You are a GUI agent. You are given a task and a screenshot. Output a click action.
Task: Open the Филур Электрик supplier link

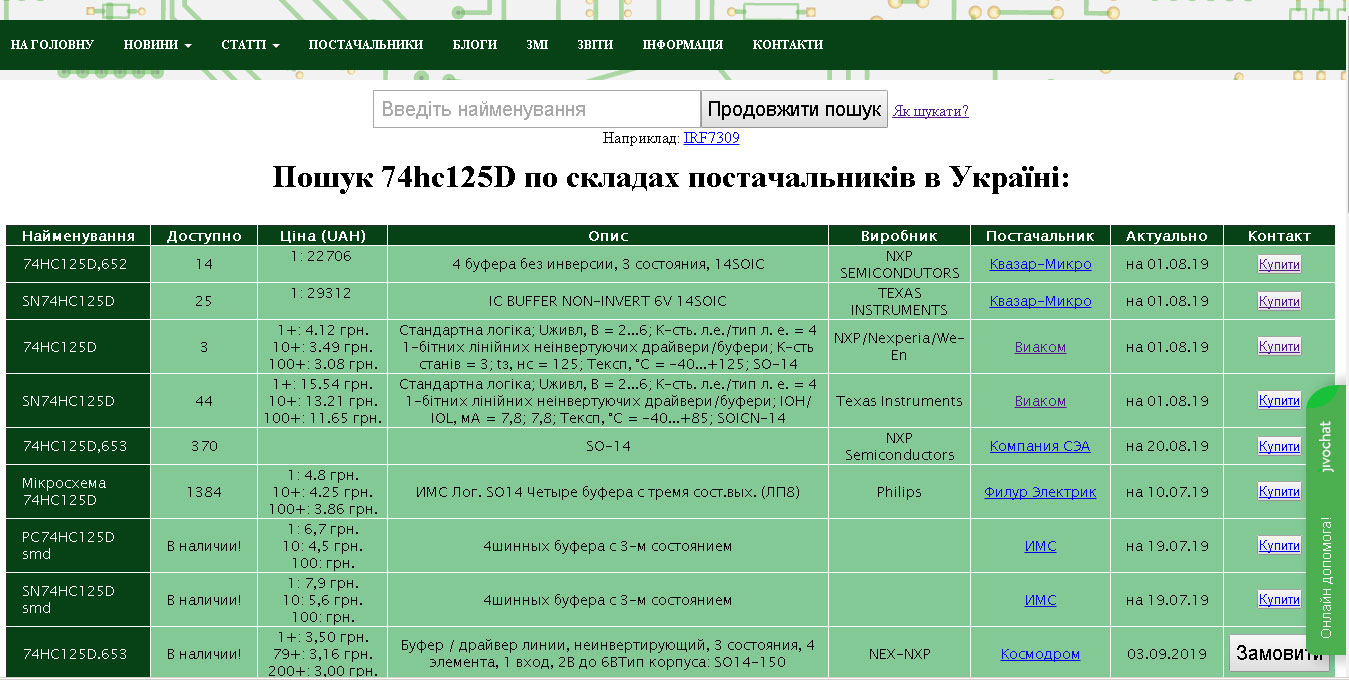[x=1040, y=491]
